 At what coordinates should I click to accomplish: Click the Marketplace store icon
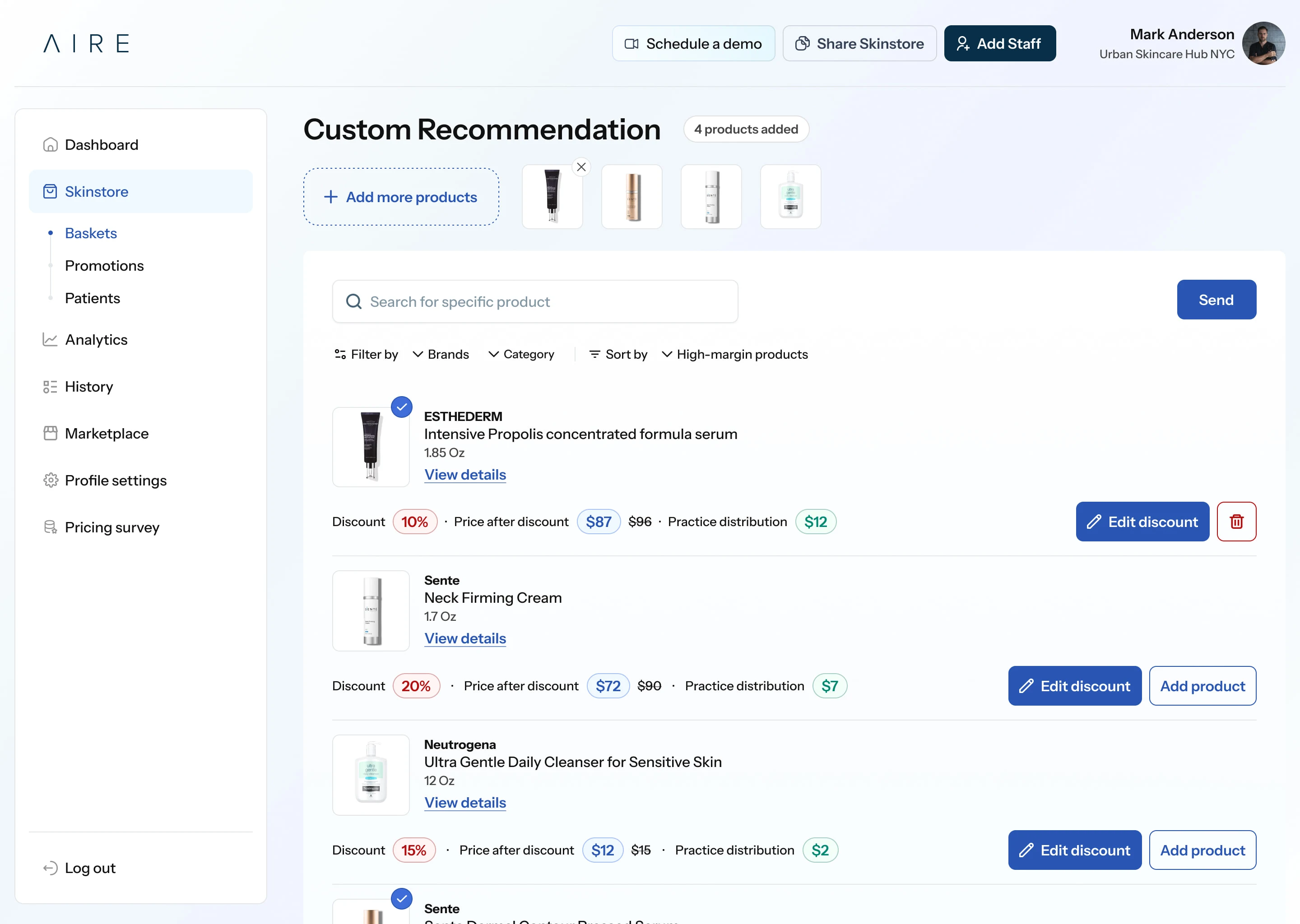pos(50,434)
